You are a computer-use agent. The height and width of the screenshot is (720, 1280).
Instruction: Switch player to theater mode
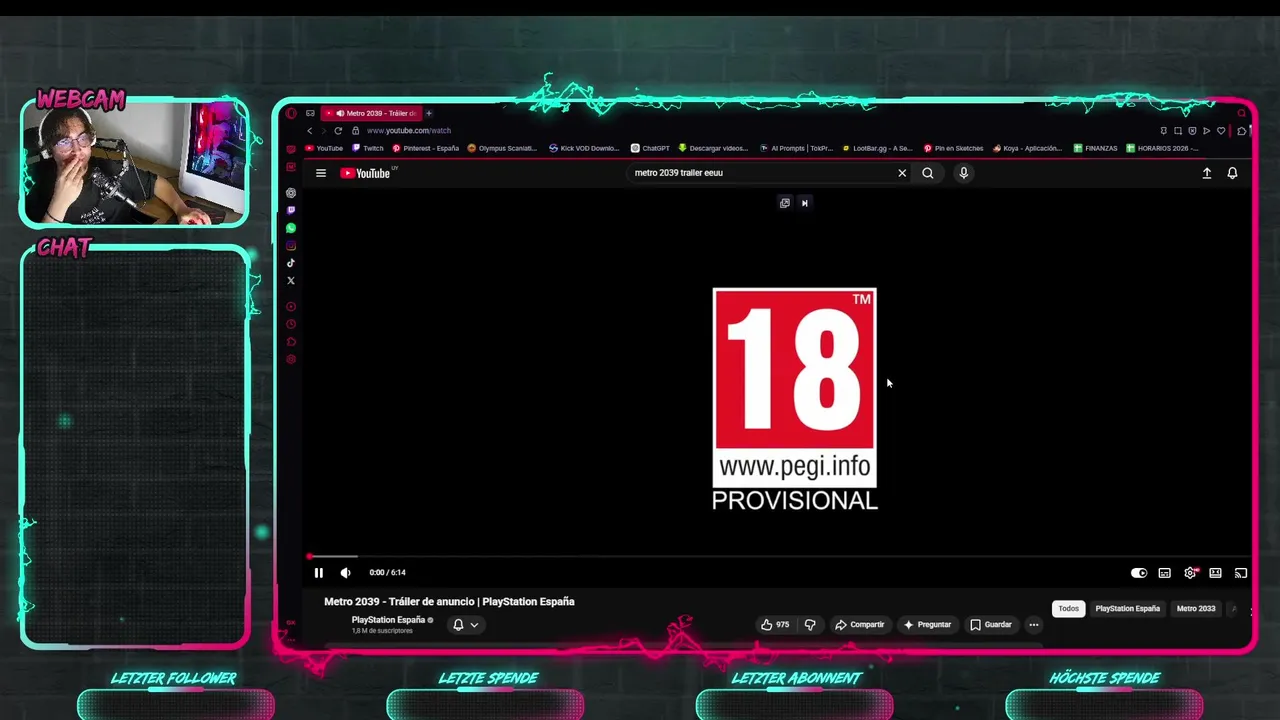(x=1215, y=573)
